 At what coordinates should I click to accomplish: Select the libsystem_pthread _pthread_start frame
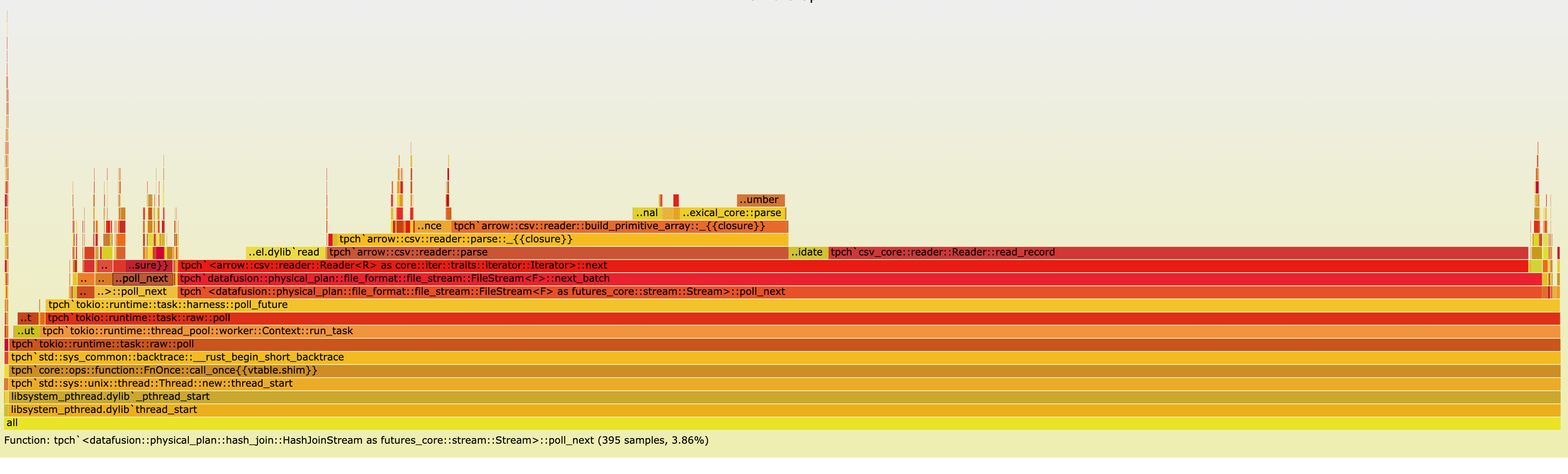pos(782,397)
